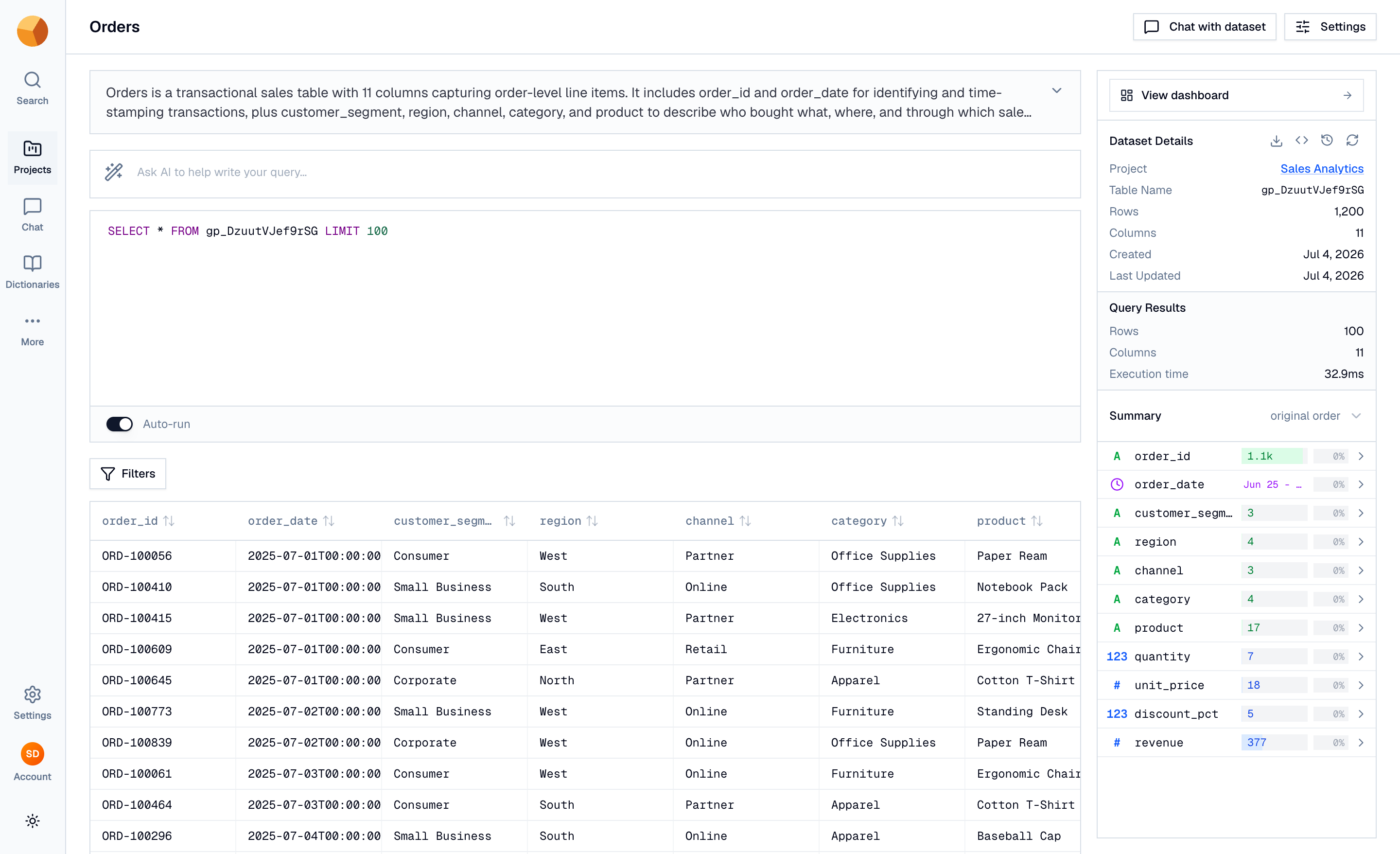Expand revenue summary row chevron
The height and width of the screenshot is (854, 1400).
(x=1361, y=742)
